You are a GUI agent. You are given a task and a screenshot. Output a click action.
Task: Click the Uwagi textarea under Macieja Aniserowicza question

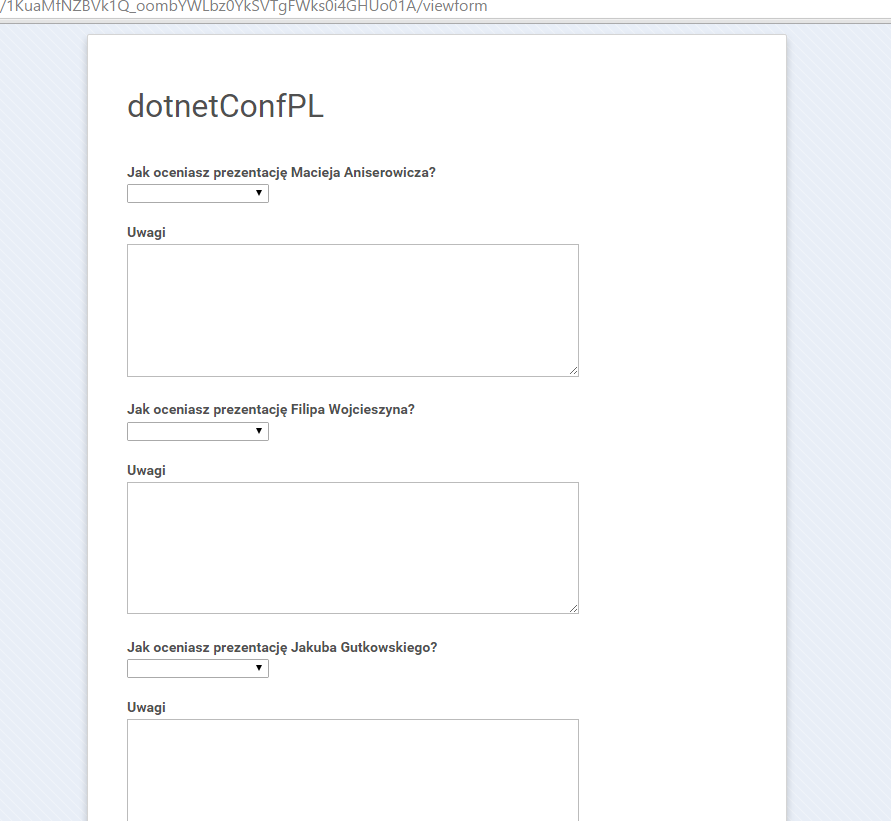[353, 310]
